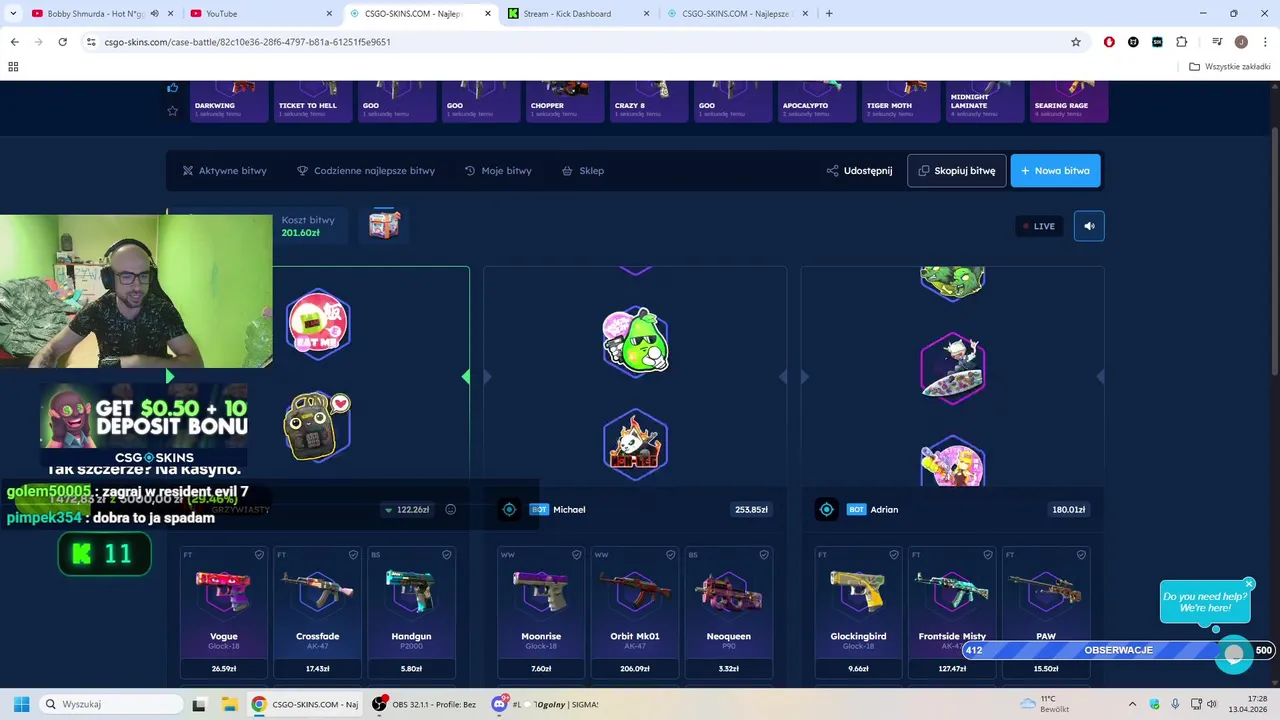Viewport: 1280px width, 720px height.
Task: Click Michael's 253.85zł total
Action: coord(752,510)
